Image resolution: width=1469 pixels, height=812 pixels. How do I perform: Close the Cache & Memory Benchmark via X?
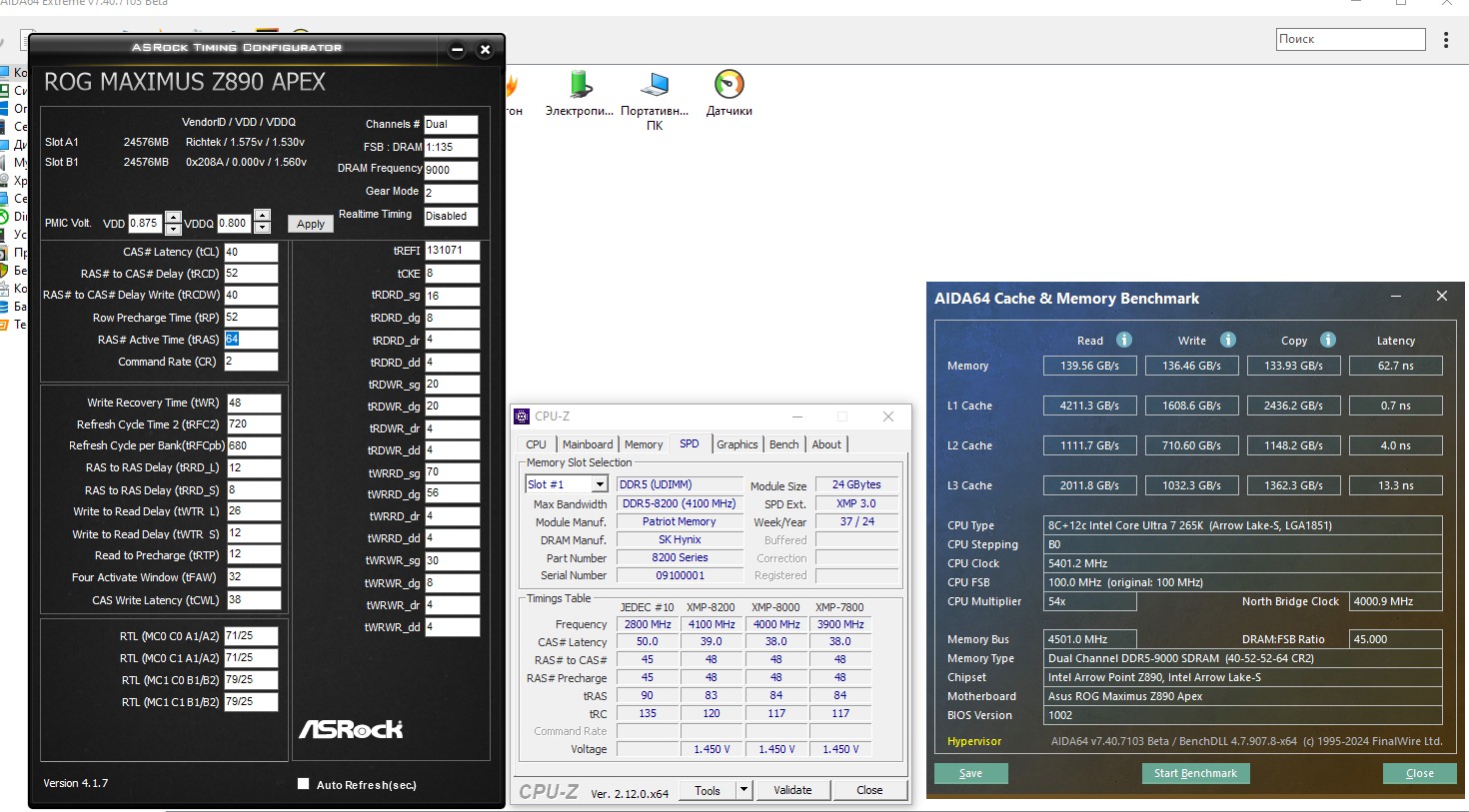click(1441, 297)
